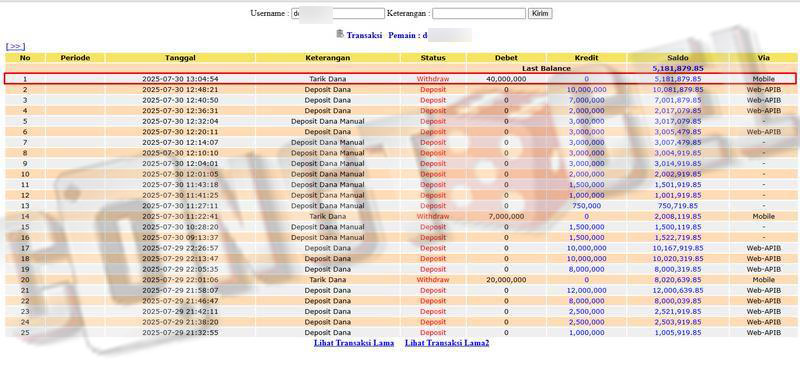Click the Tanggal column header
The width and height of the screenshot is (800, 382).
click(180, 58)
